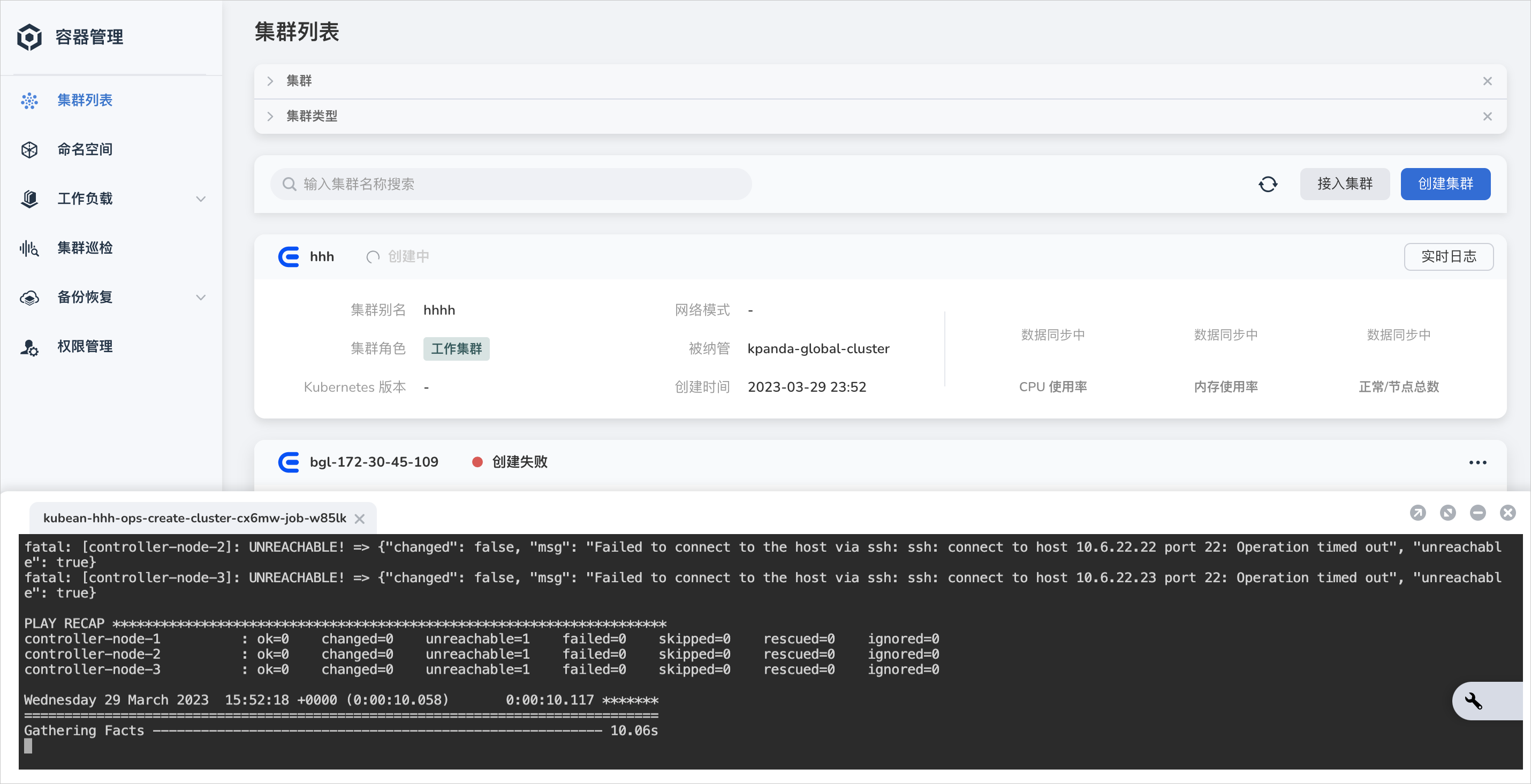This screenshot has height=784, width=1531.
Task: Click the kpanda-global-cluster value
Action: 818,348
